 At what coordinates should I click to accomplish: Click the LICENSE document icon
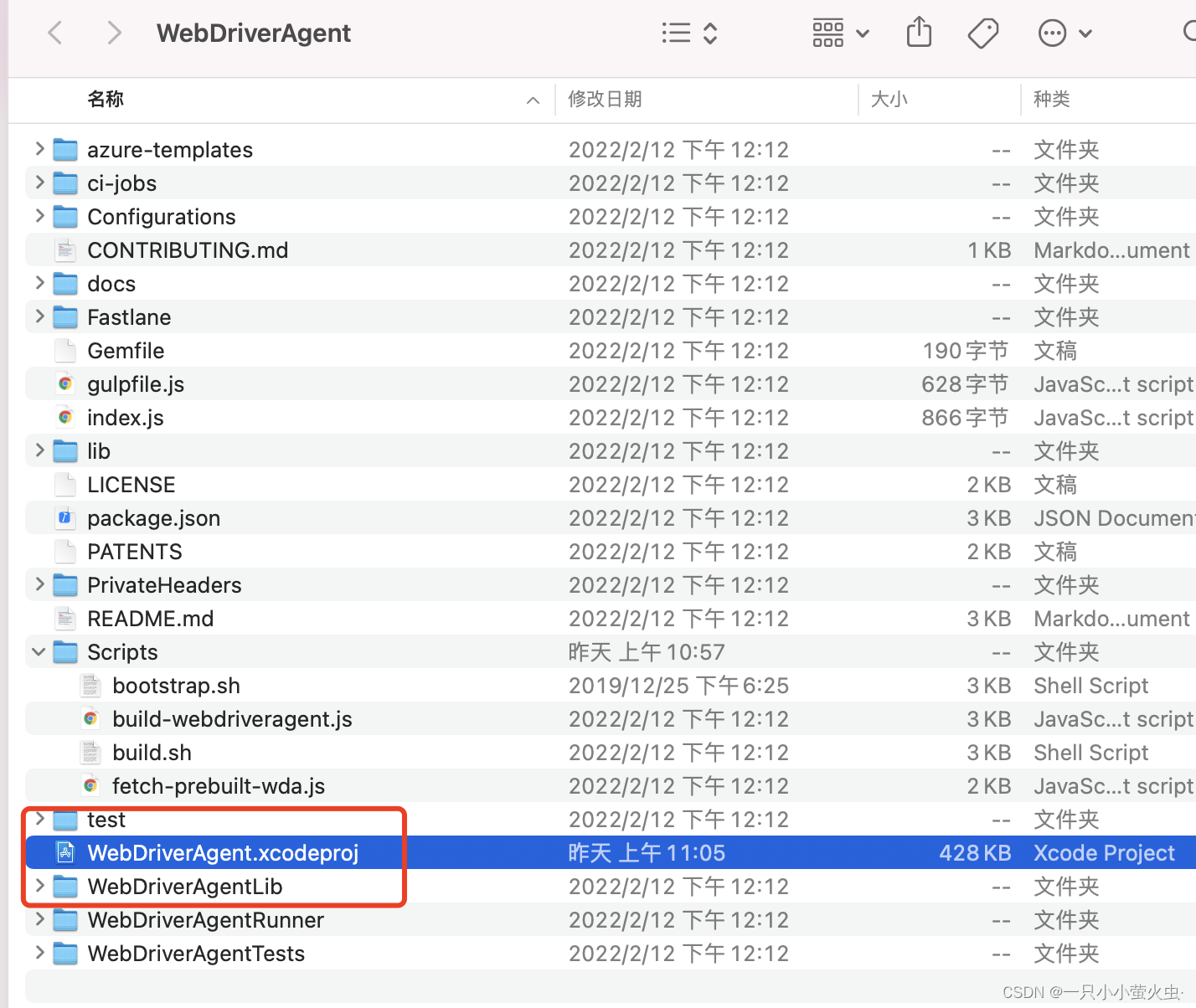click(65, 485)
